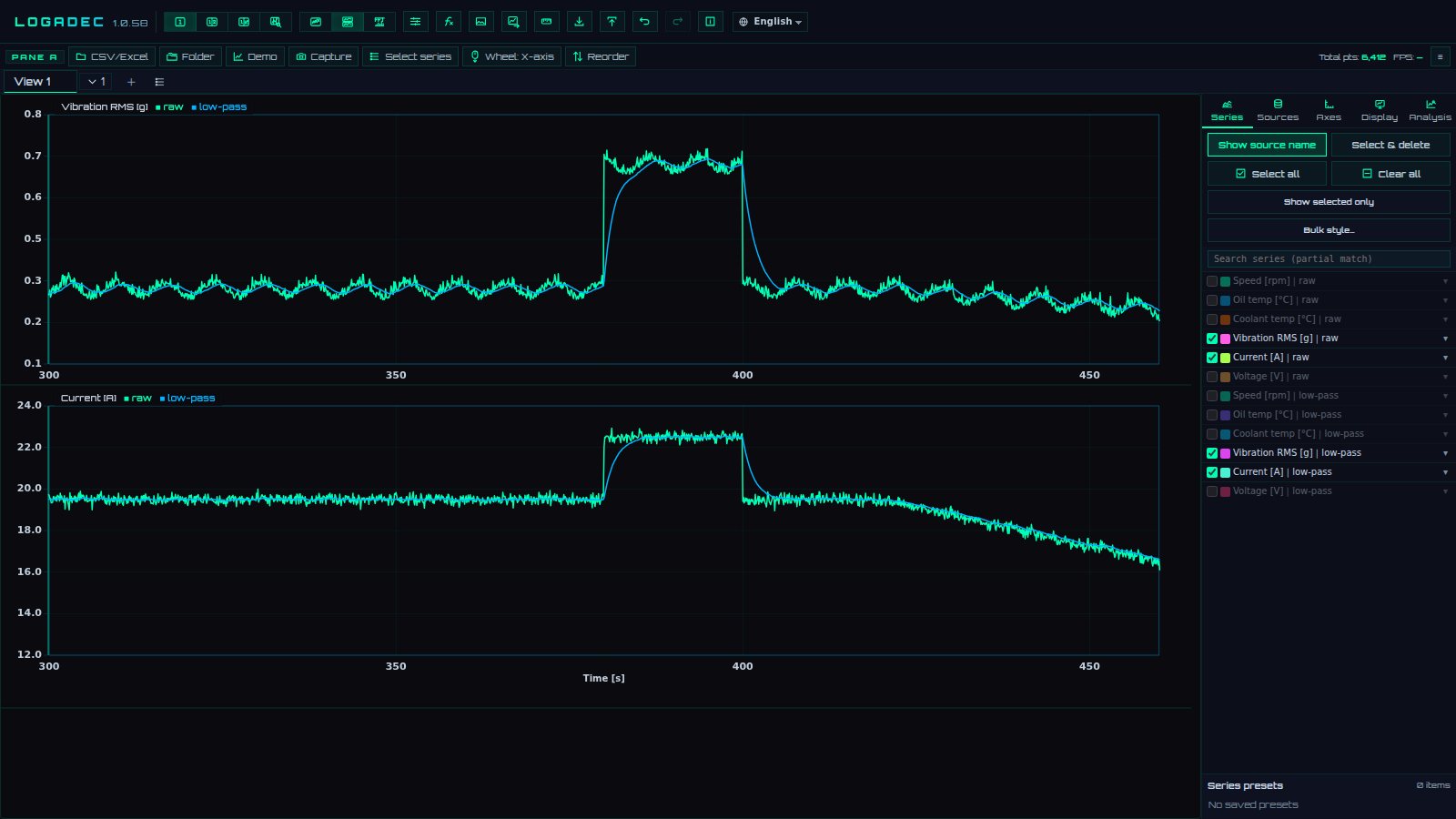Enable Voltage [V] | raw series checkbox
The width and height of the screenshot is (1456, 819).
[1212, 377]
